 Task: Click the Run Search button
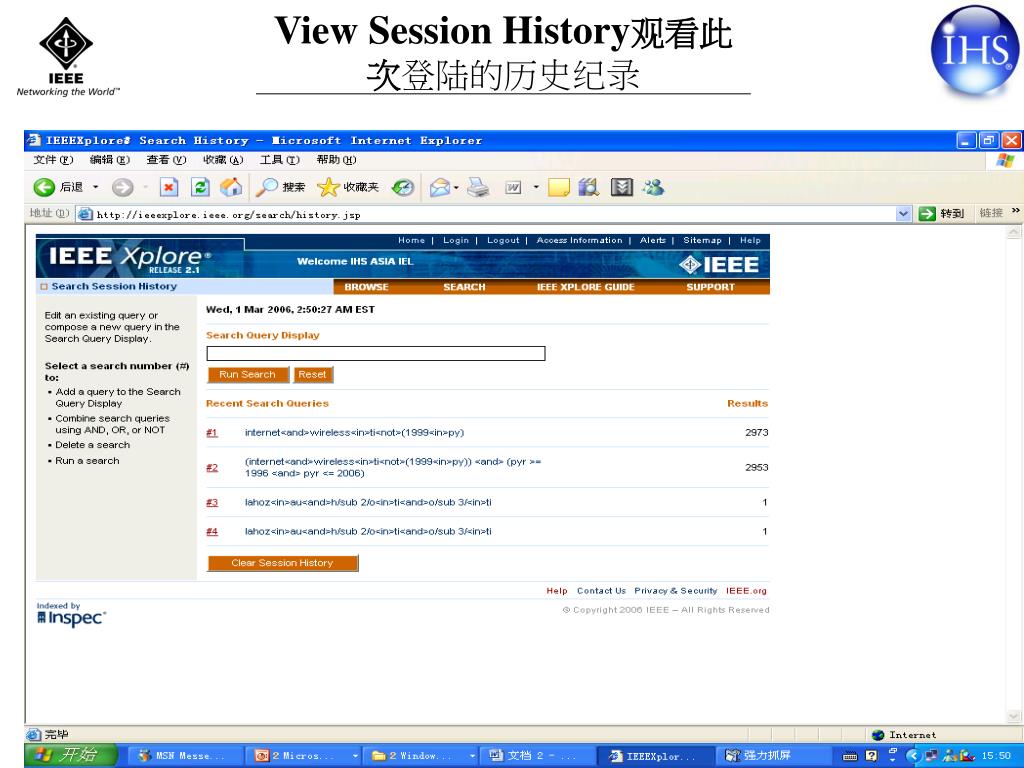[248, 375]
